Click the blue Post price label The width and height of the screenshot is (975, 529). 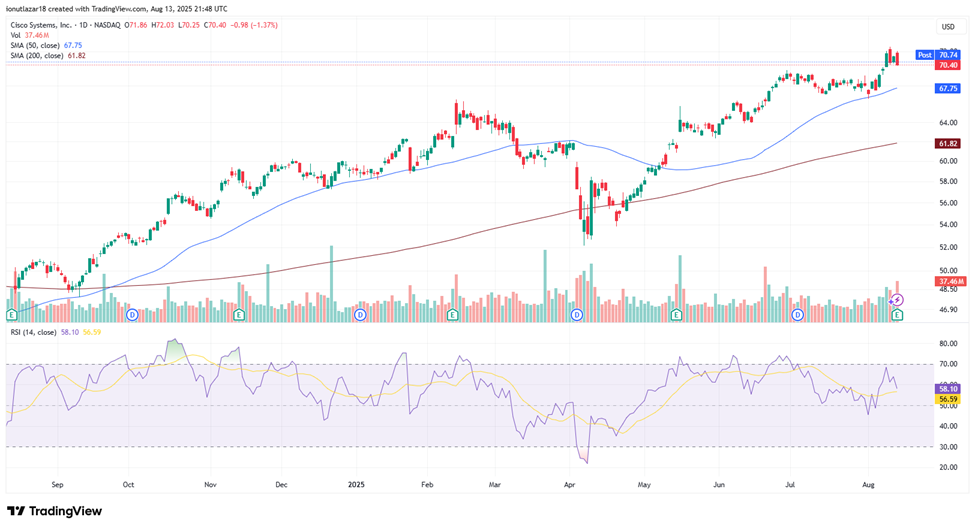(x=925, y=55)
